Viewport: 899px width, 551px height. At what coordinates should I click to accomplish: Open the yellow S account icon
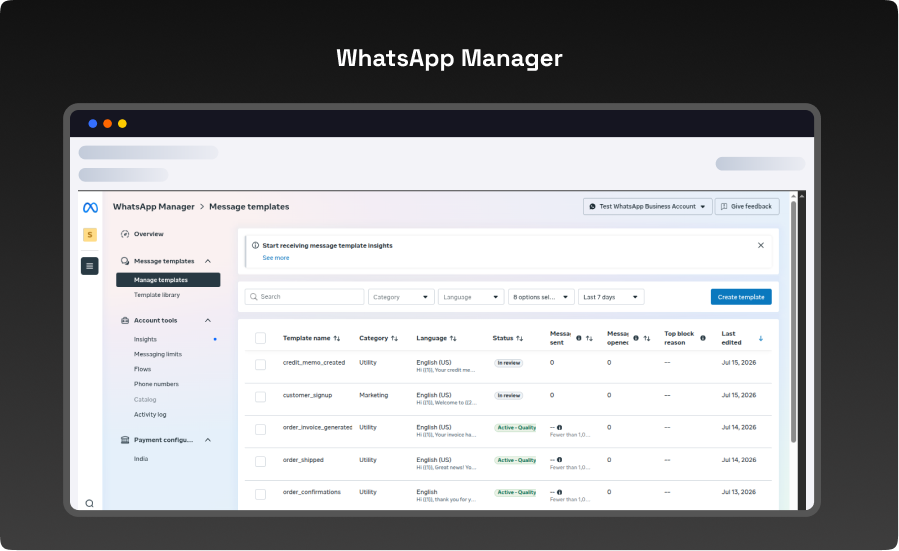pos(89,235)
